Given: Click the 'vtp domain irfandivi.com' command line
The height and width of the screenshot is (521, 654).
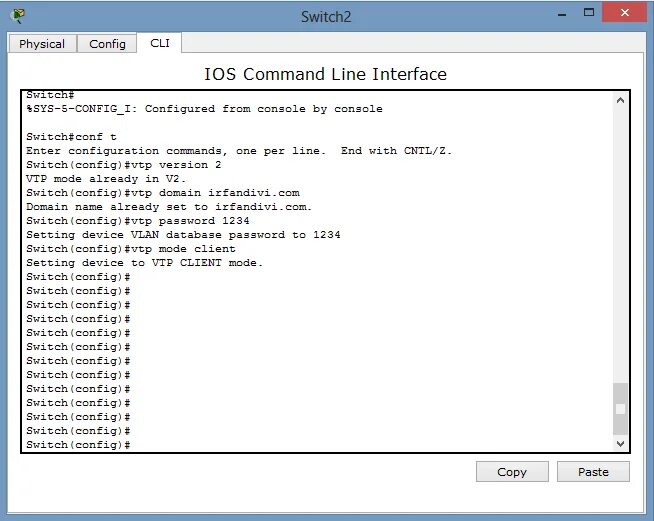Looking at the screenshot, I should point(163,193).
